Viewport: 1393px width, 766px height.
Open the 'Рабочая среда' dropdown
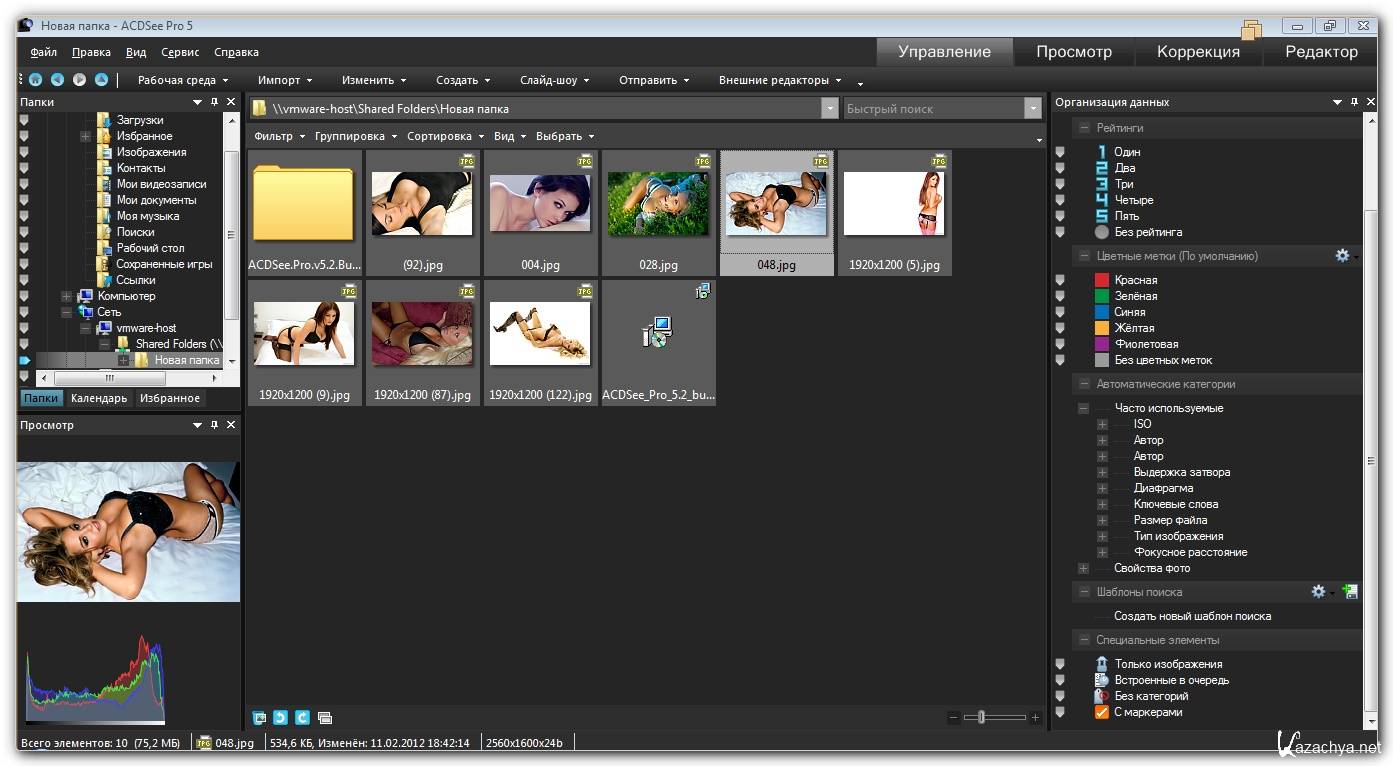tap(183, 80)
